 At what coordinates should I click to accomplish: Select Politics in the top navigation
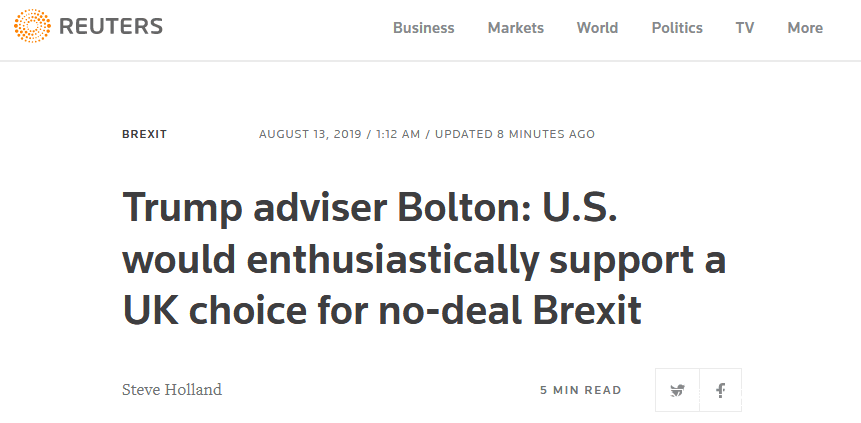(x=677, y=28)
